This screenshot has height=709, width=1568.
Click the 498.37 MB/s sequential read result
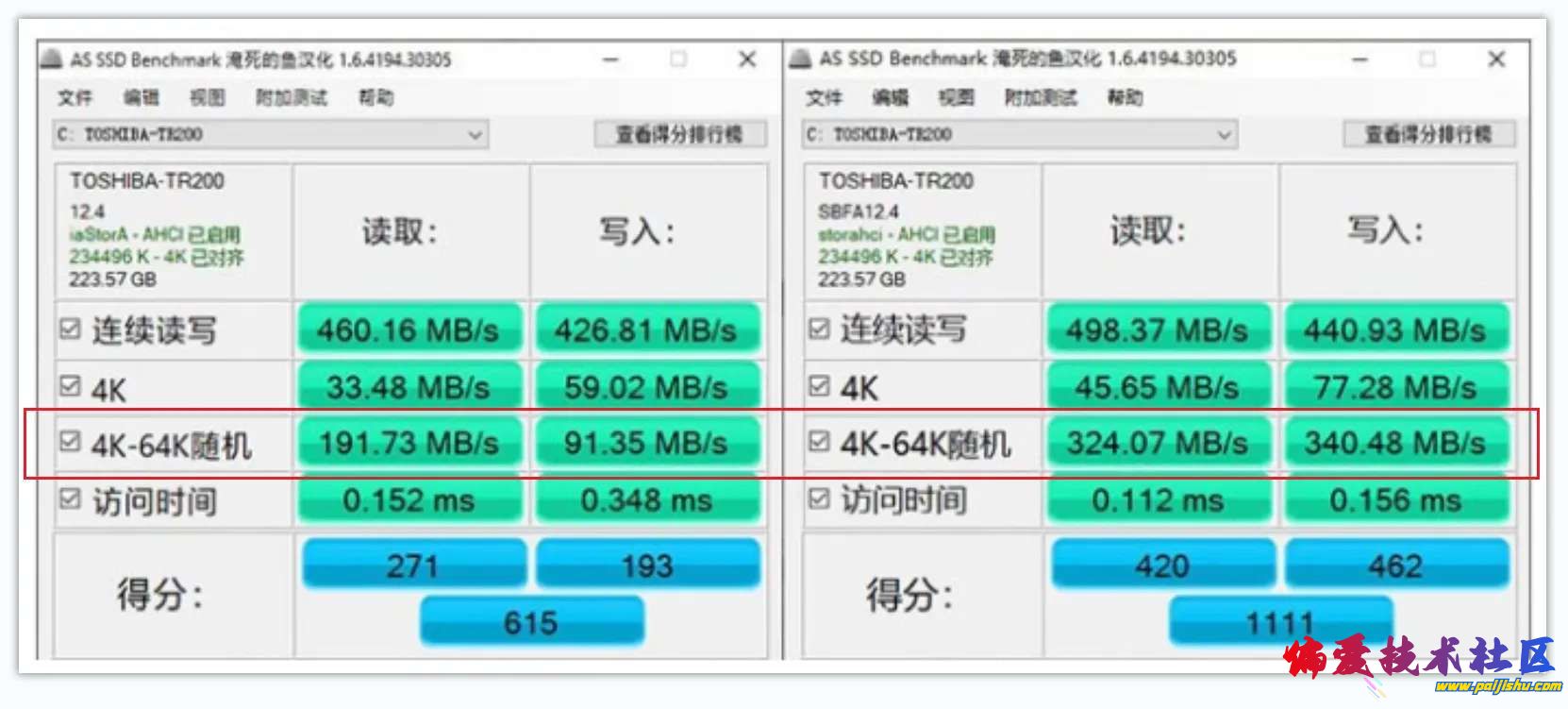1158,330
